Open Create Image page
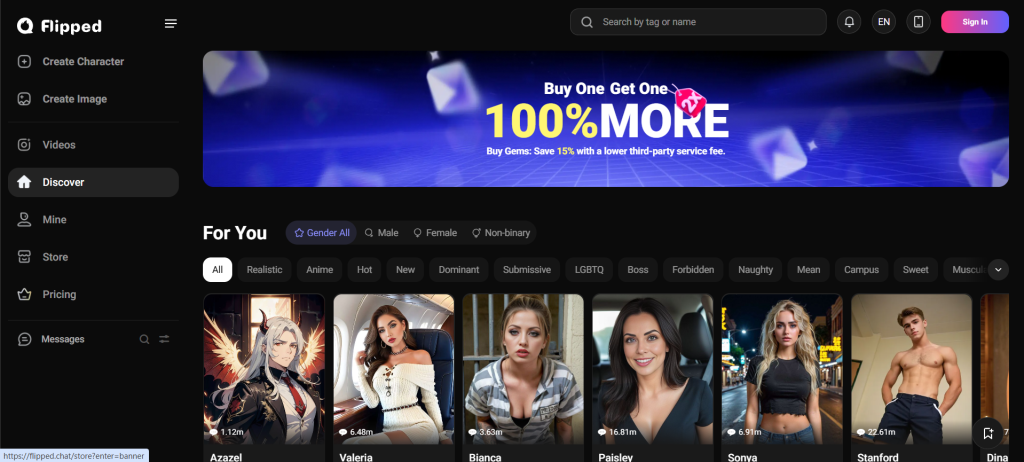This screenshot has width=1024, height=462. (x=93, y=99)
